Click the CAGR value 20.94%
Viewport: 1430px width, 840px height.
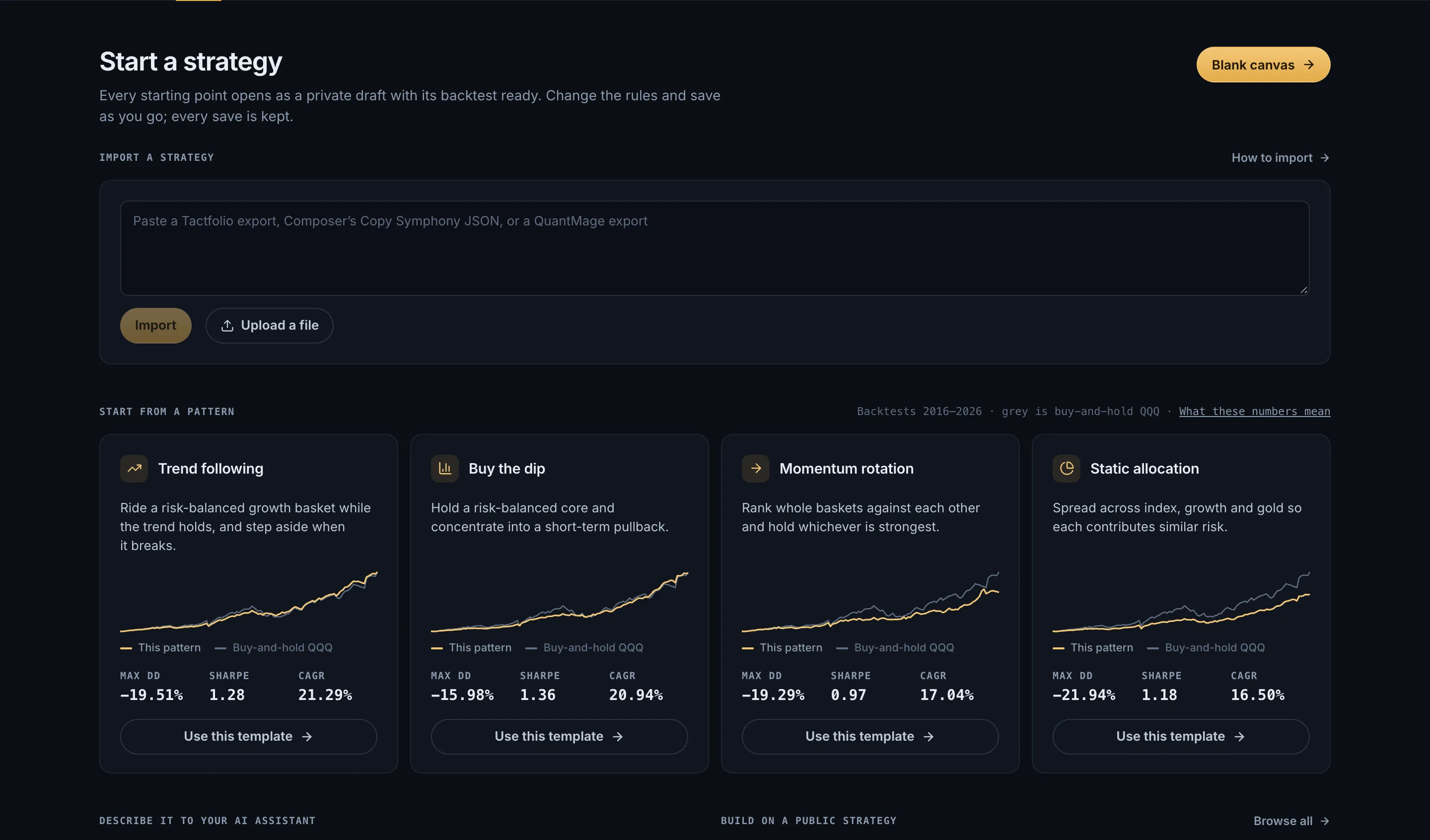(636, 695)
